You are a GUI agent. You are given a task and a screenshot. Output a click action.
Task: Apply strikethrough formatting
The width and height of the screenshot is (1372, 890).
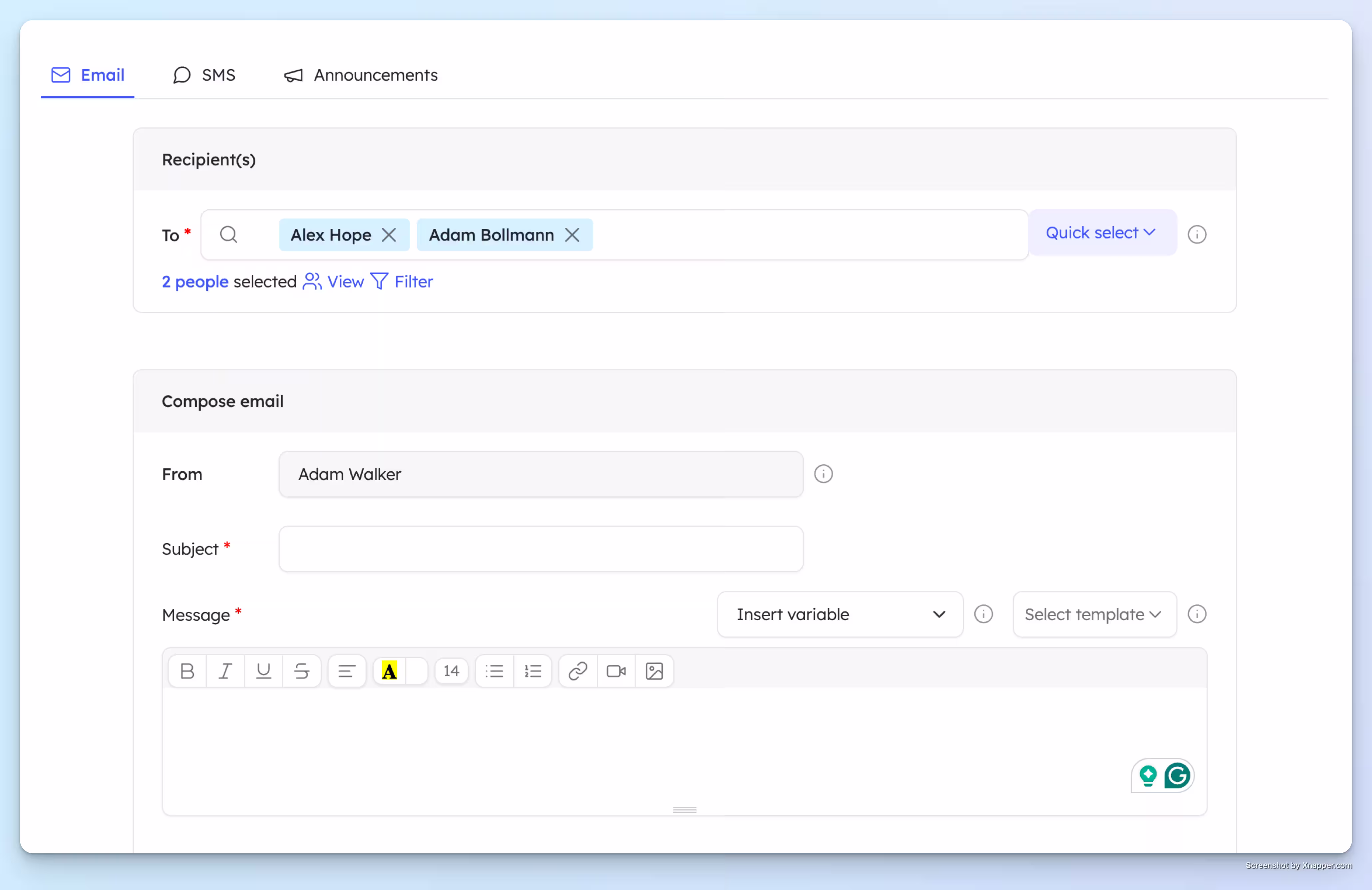tap(301, 671)
